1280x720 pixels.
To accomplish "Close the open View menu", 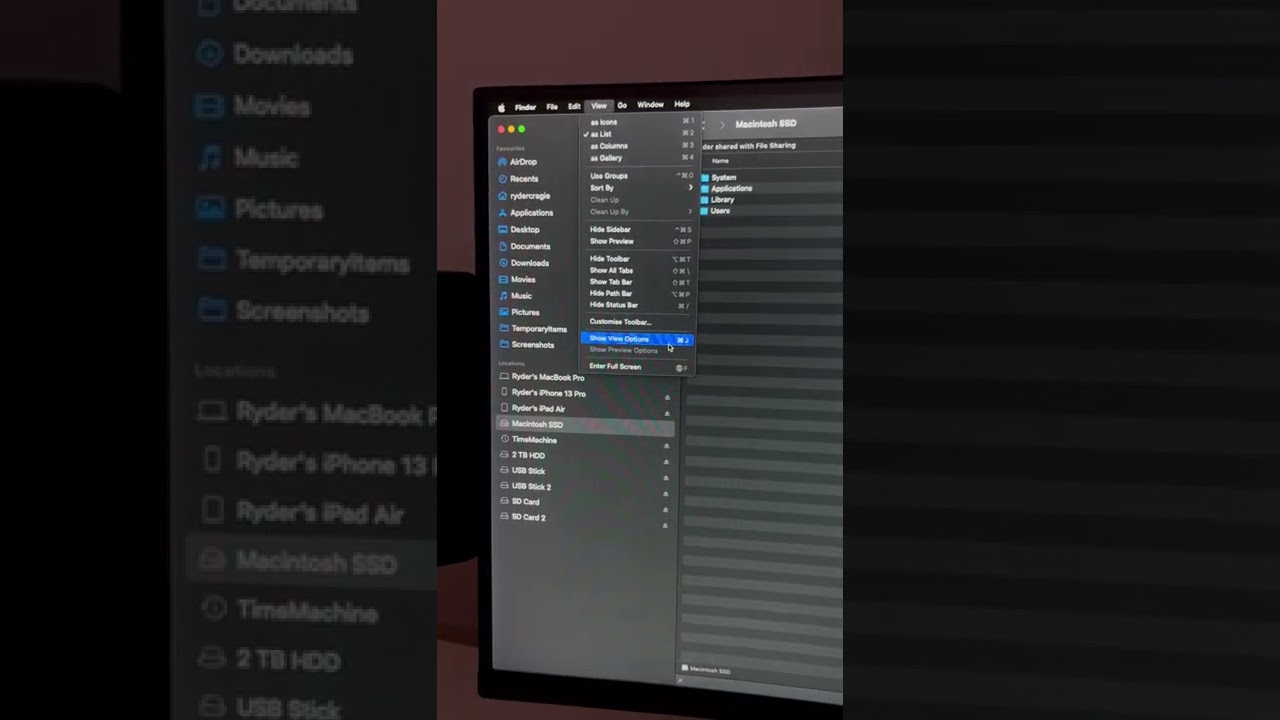I will click(598, 106).
